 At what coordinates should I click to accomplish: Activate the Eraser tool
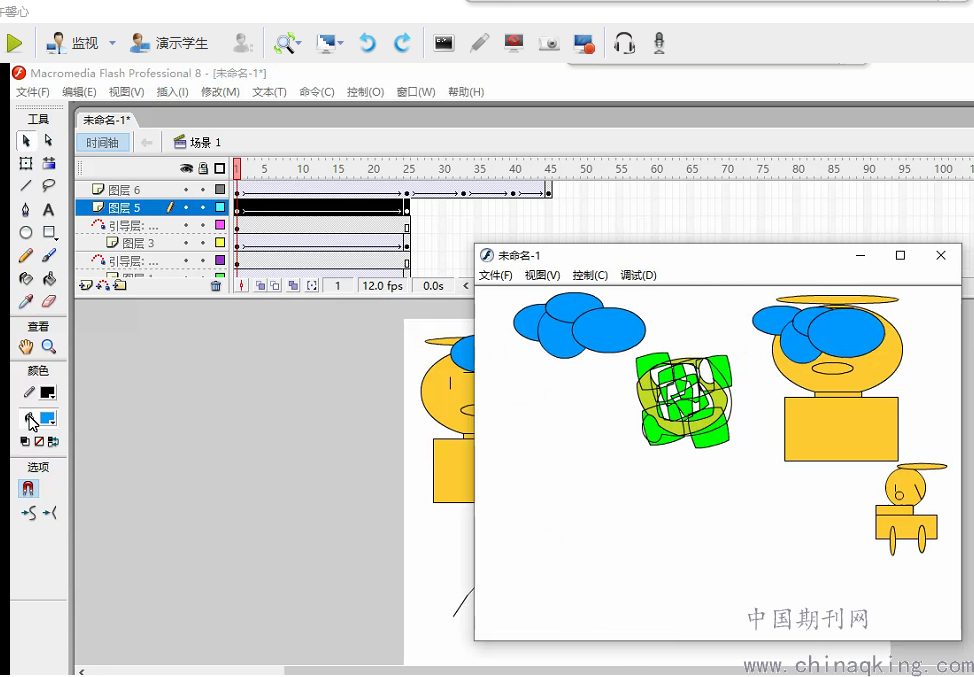pos(48,301)
